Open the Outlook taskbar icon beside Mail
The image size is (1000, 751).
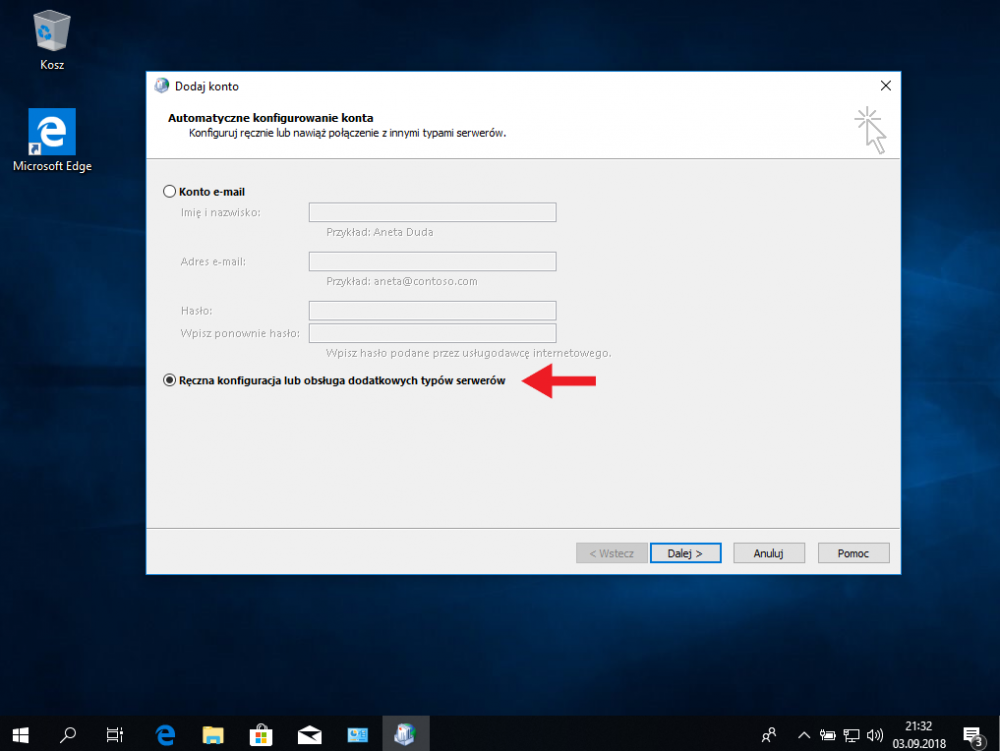[357, 735]
